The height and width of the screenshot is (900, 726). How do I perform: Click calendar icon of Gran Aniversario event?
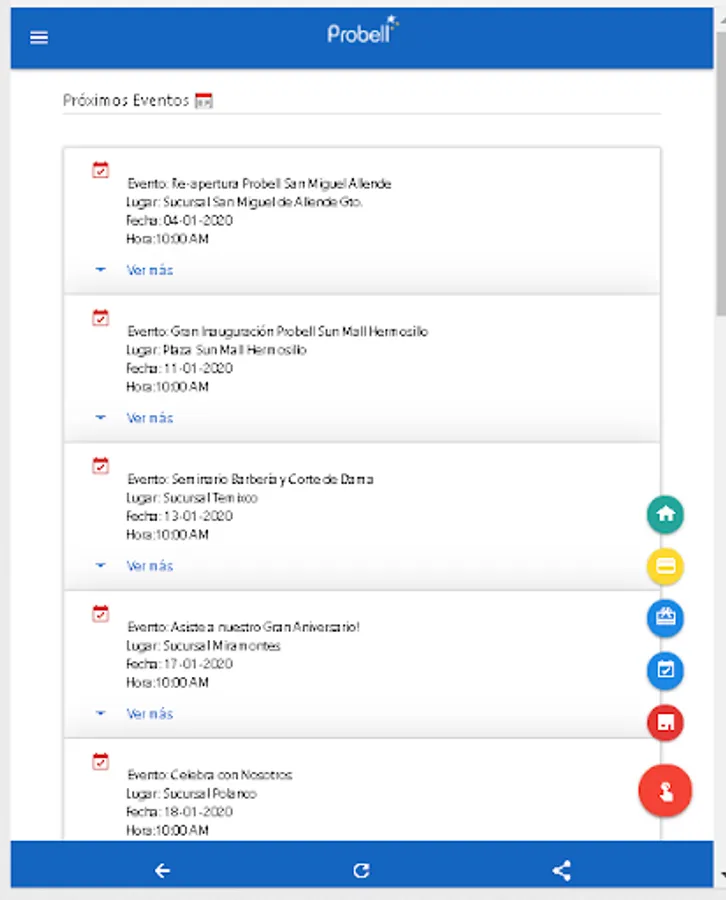[x=100, y=613]
